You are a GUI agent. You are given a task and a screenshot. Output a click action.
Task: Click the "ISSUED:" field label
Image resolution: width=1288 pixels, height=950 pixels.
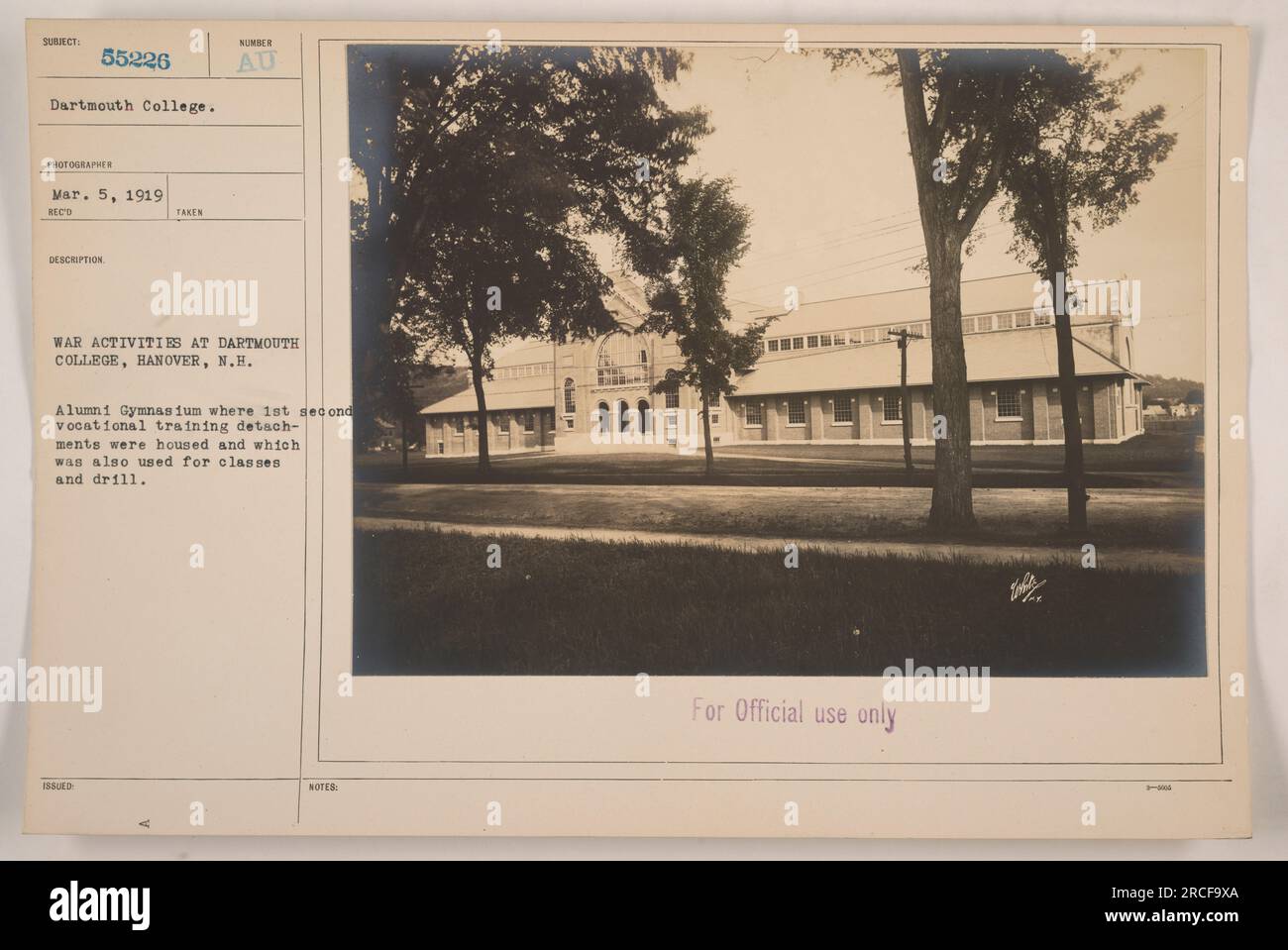(59, 788)
